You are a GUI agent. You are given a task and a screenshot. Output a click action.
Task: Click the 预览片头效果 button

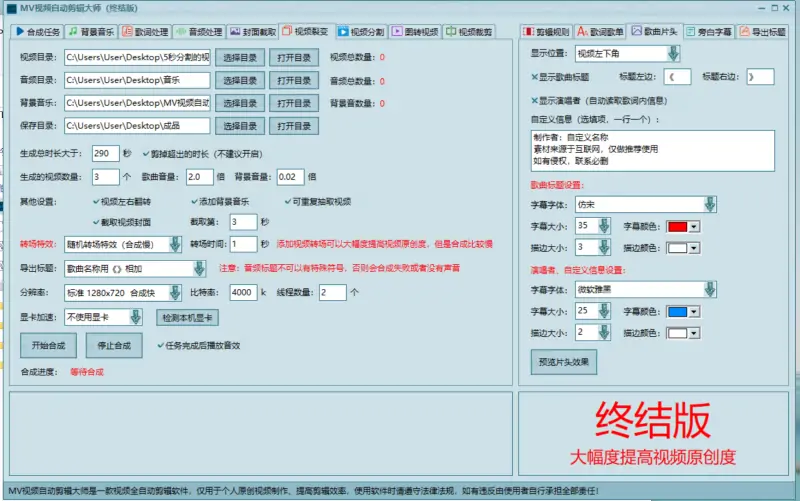(564, 362)
